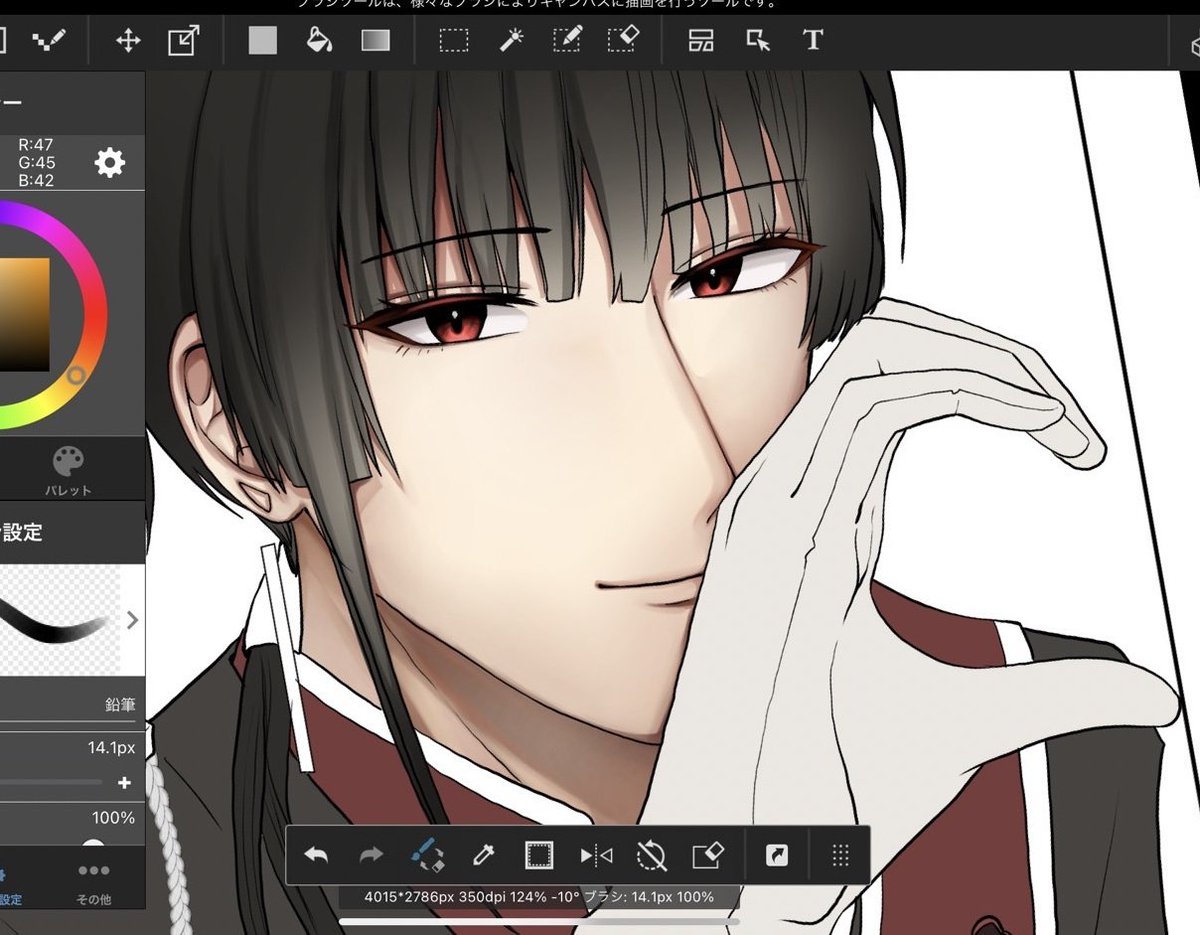Tap the canvas info status text

(x=541, y=897)
